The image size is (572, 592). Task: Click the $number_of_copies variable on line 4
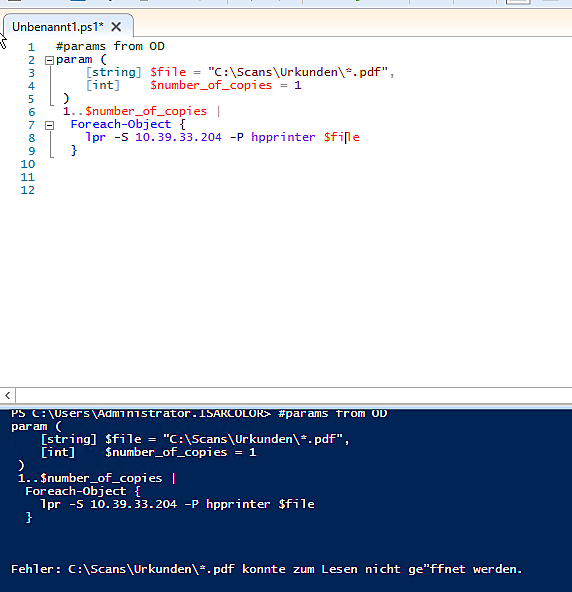point(211,85)
